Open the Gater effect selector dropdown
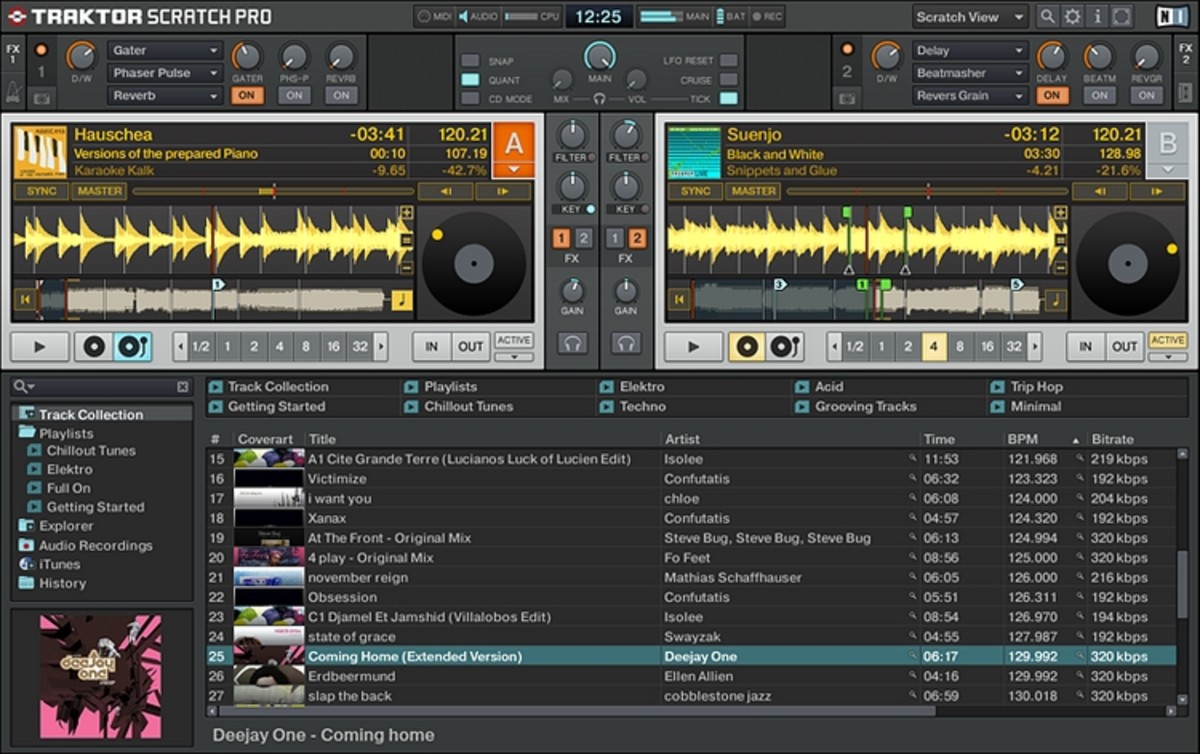Screen dimensions: 1200x754 click(165, 50)
